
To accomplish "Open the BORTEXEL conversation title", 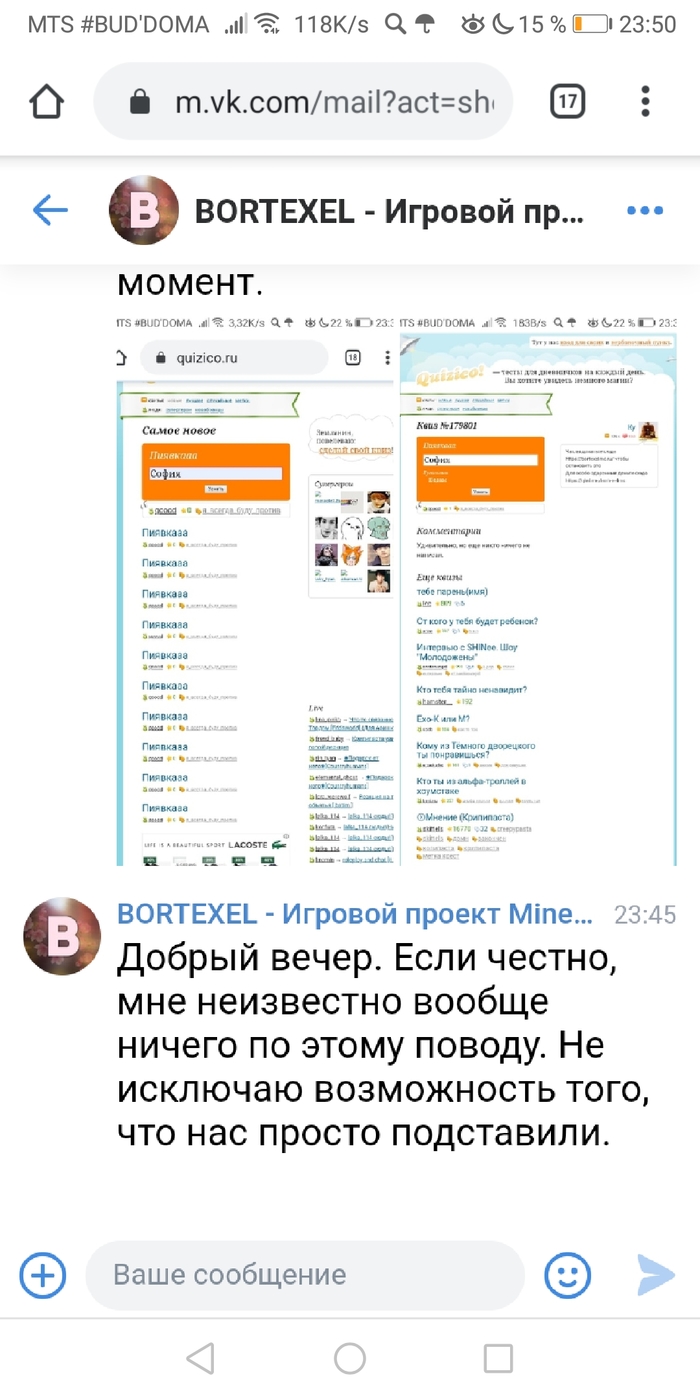I will [x=389, y=211].
